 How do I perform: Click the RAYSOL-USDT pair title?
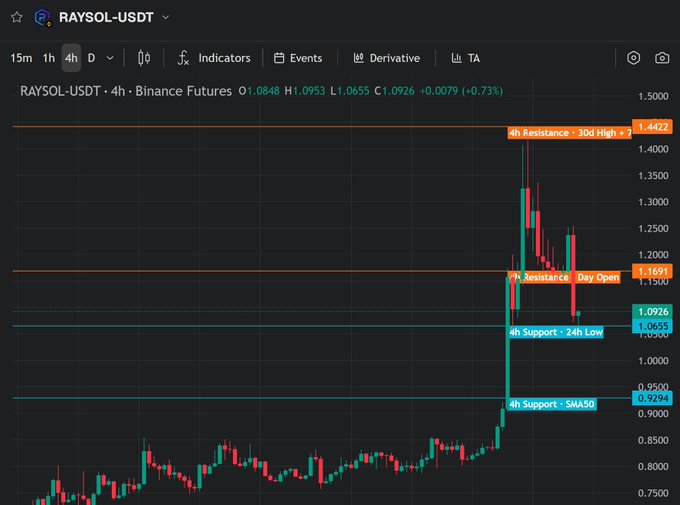[x=106, y=17]
